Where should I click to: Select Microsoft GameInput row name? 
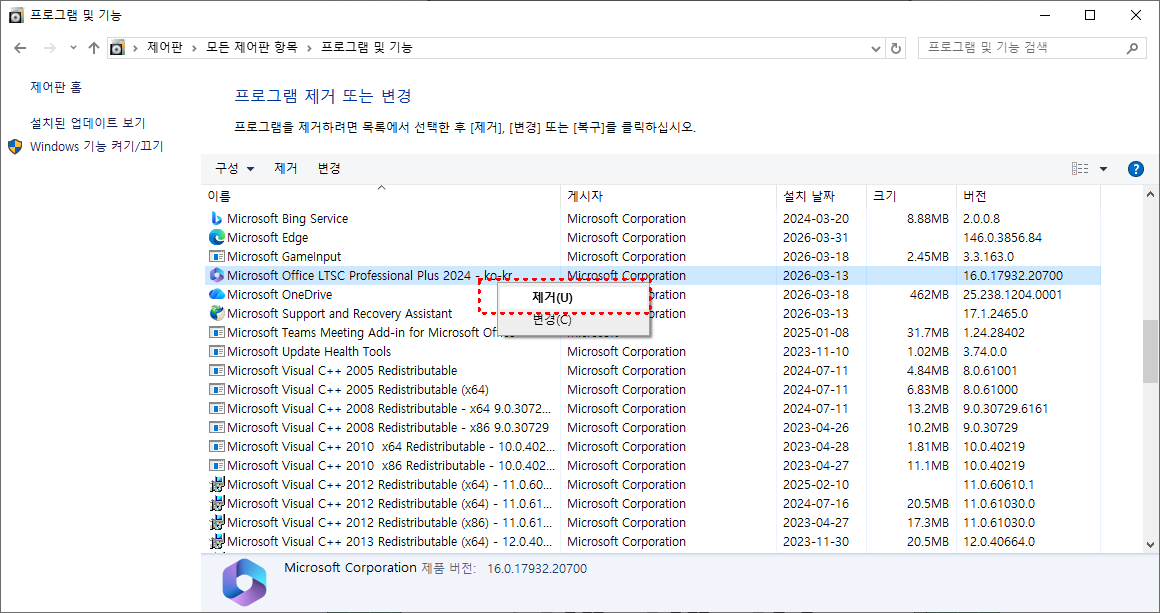[284, 257]
